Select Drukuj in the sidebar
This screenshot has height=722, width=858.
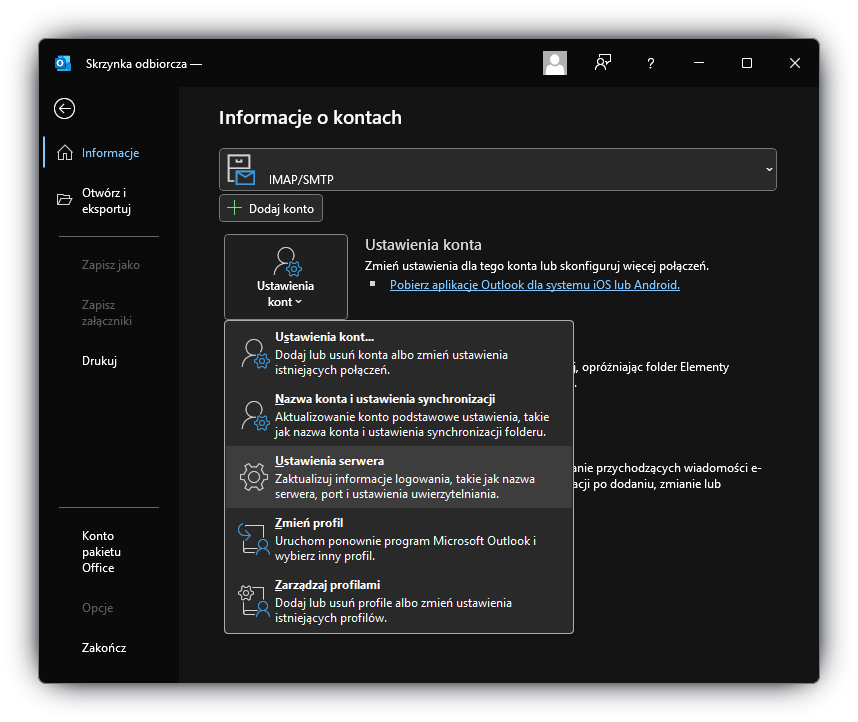tap(100, 360)
